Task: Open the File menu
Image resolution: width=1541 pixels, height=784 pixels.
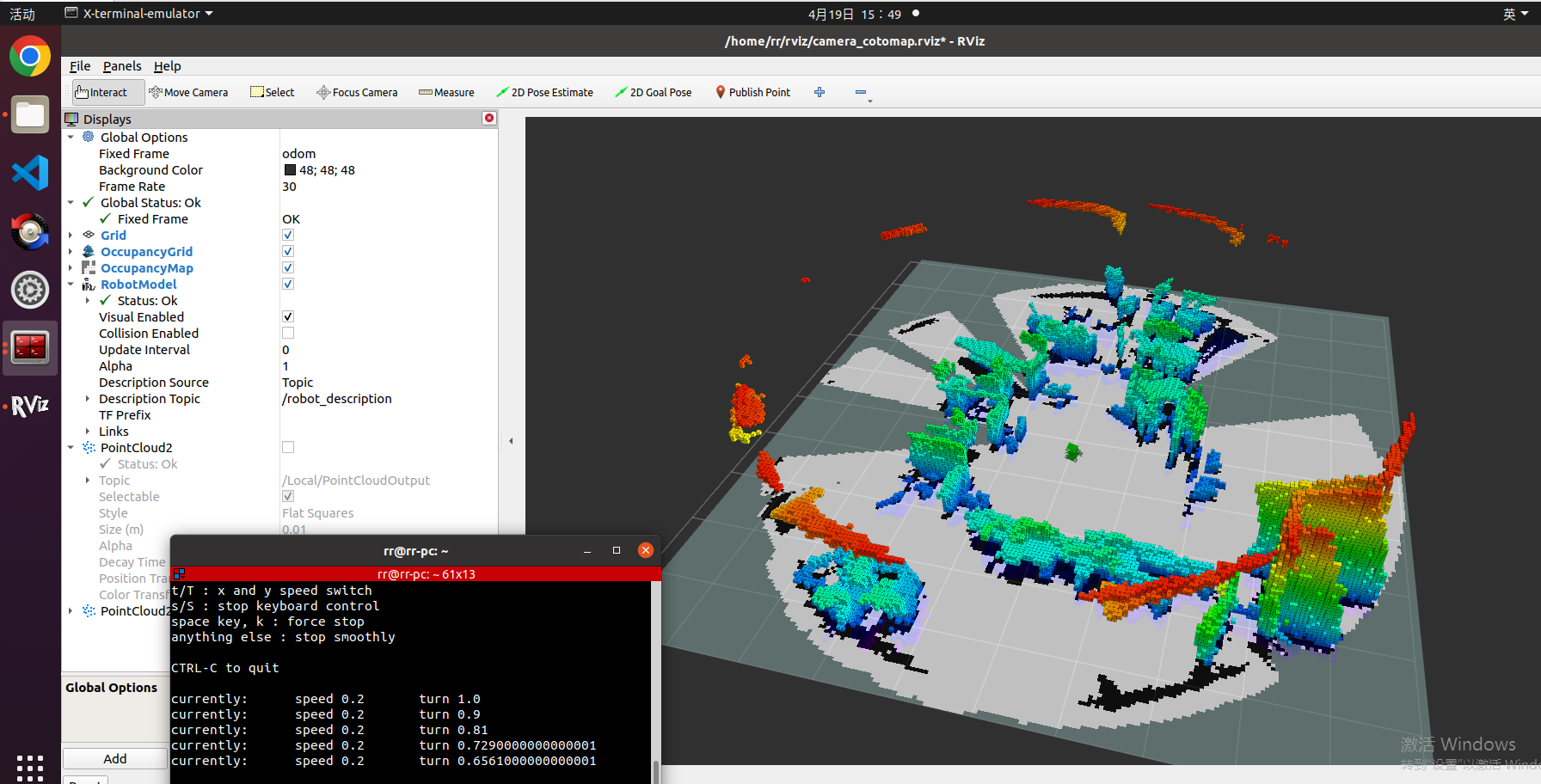Action: (80, 66)
